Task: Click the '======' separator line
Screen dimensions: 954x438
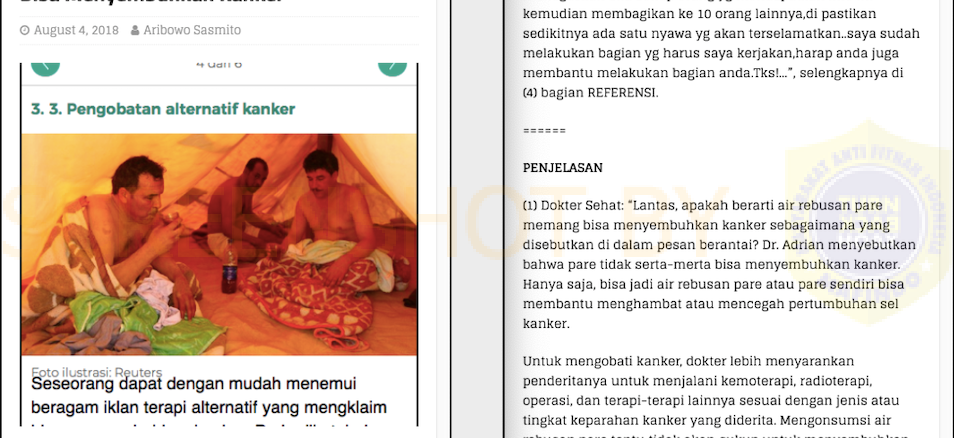Action: [545, 131]
